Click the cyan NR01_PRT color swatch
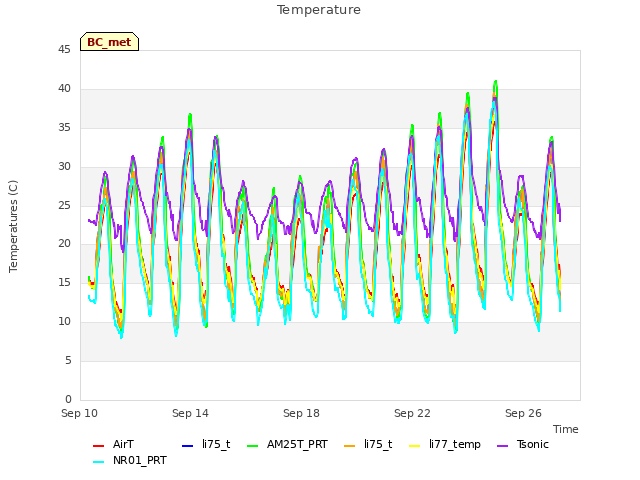Image resolution: width=640 pixels, height=480 pixels. pyautogui.click(x=98, y=462)
